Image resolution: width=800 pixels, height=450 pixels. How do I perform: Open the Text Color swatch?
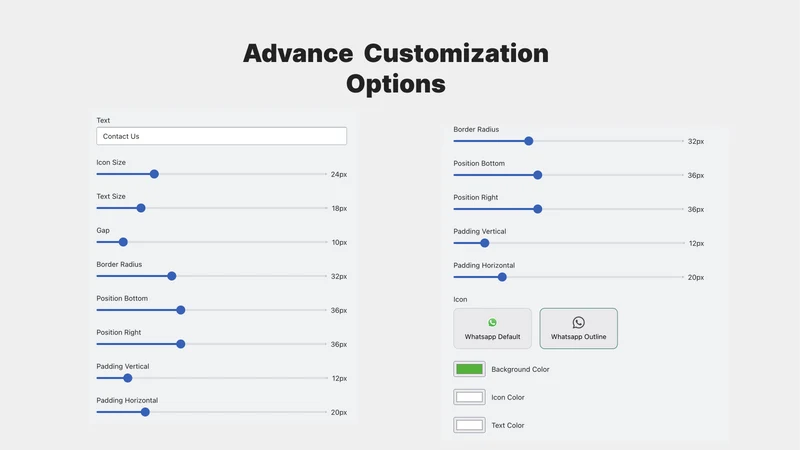point(469,425)
